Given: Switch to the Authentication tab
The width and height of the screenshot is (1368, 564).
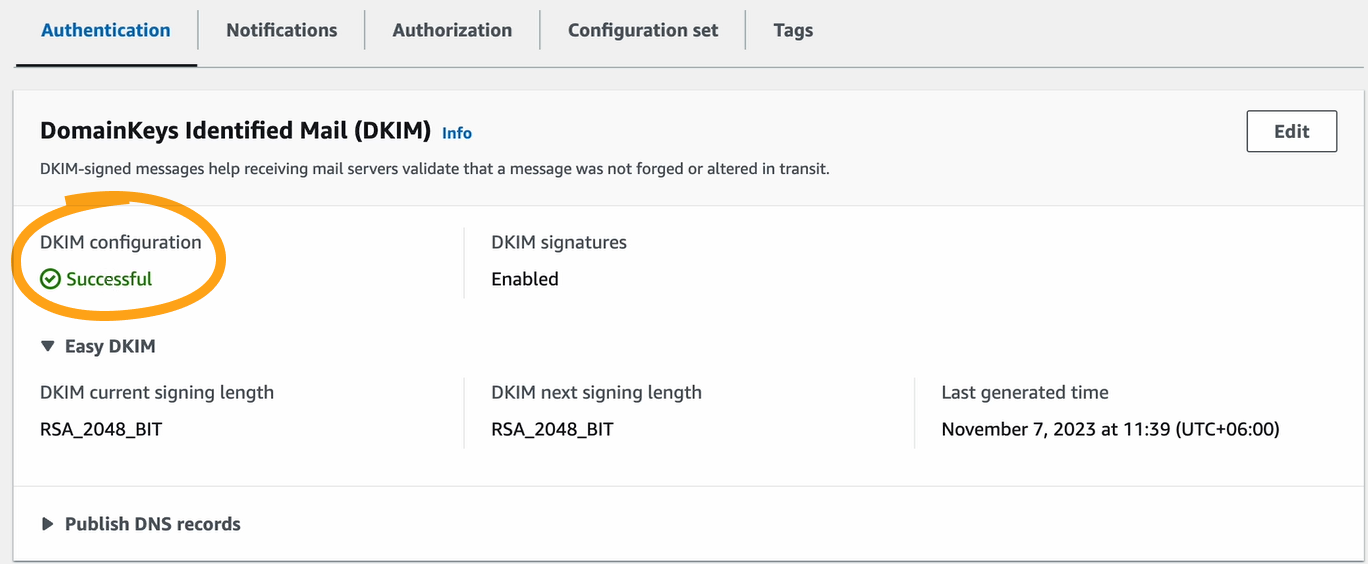Looking at the screenshot, I should pyautogui.click(x=106, y=30).
